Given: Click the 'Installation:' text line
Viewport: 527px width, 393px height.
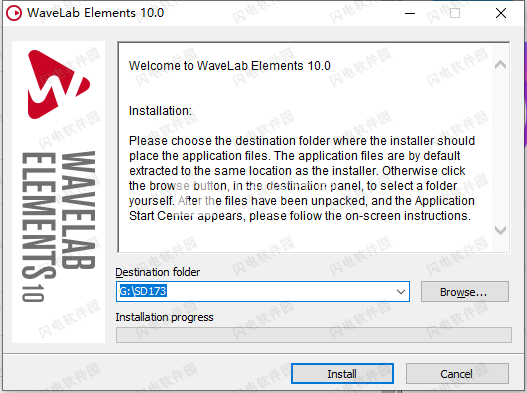Looking at the screenshot, I should coord(160,111).
